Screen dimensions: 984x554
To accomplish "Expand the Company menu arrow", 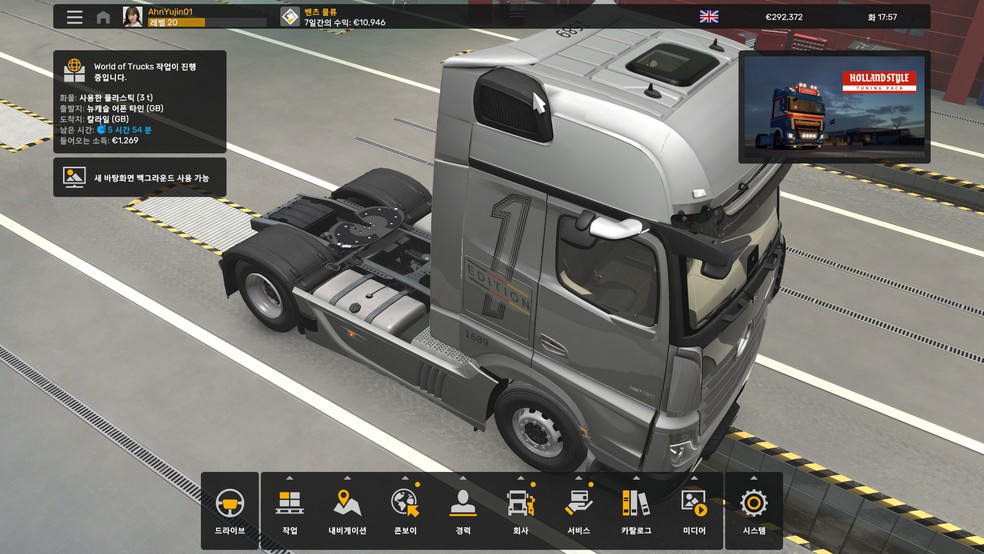I will (521, 478).
